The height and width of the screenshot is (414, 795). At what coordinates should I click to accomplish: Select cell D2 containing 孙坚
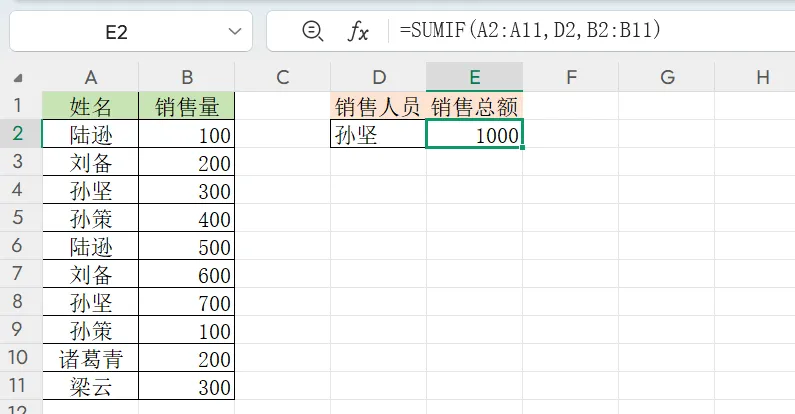pyautogui.click(x=378, y=134)
